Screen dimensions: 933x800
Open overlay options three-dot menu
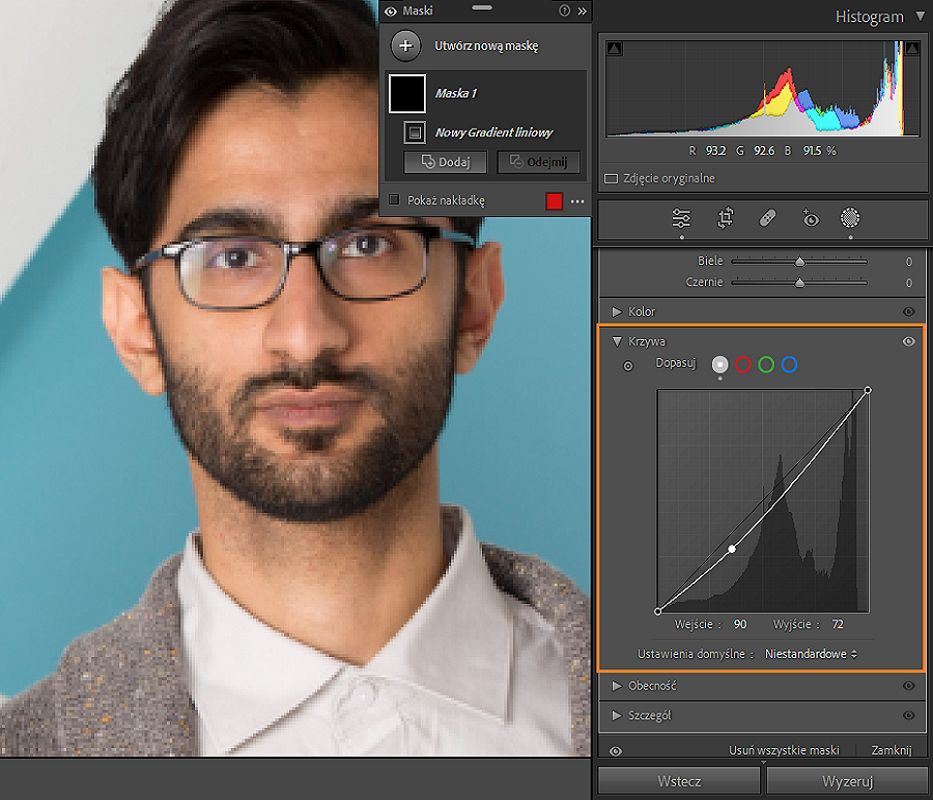click(577, 202)
